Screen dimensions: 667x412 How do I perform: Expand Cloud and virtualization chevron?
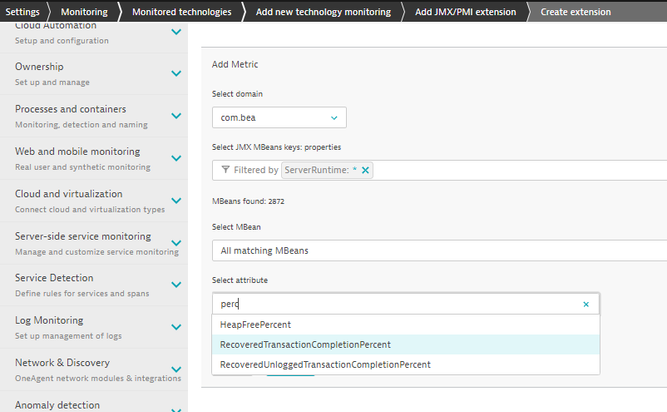tap(176, 201)
